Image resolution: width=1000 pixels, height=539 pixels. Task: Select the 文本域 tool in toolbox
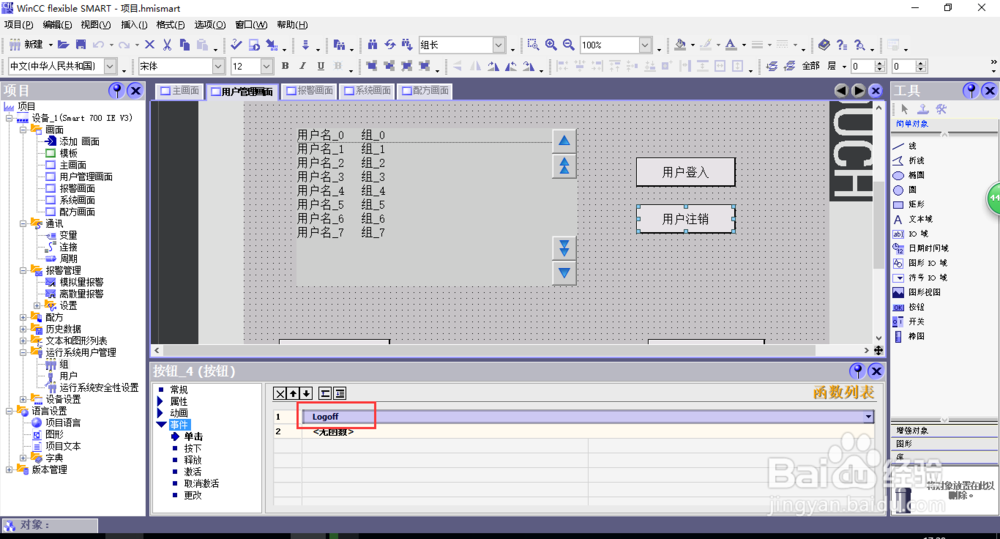(920, 219)
